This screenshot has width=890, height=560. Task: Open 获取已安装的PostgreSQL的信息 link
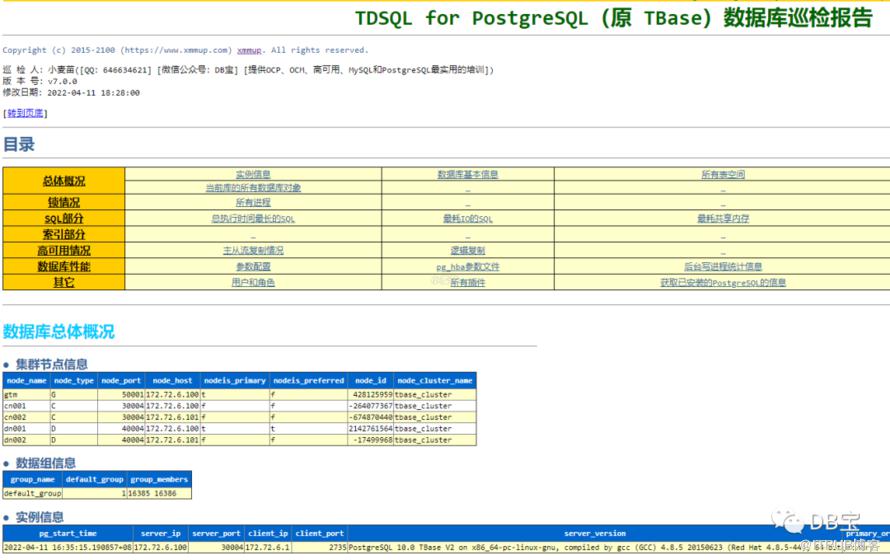(722, 283)
